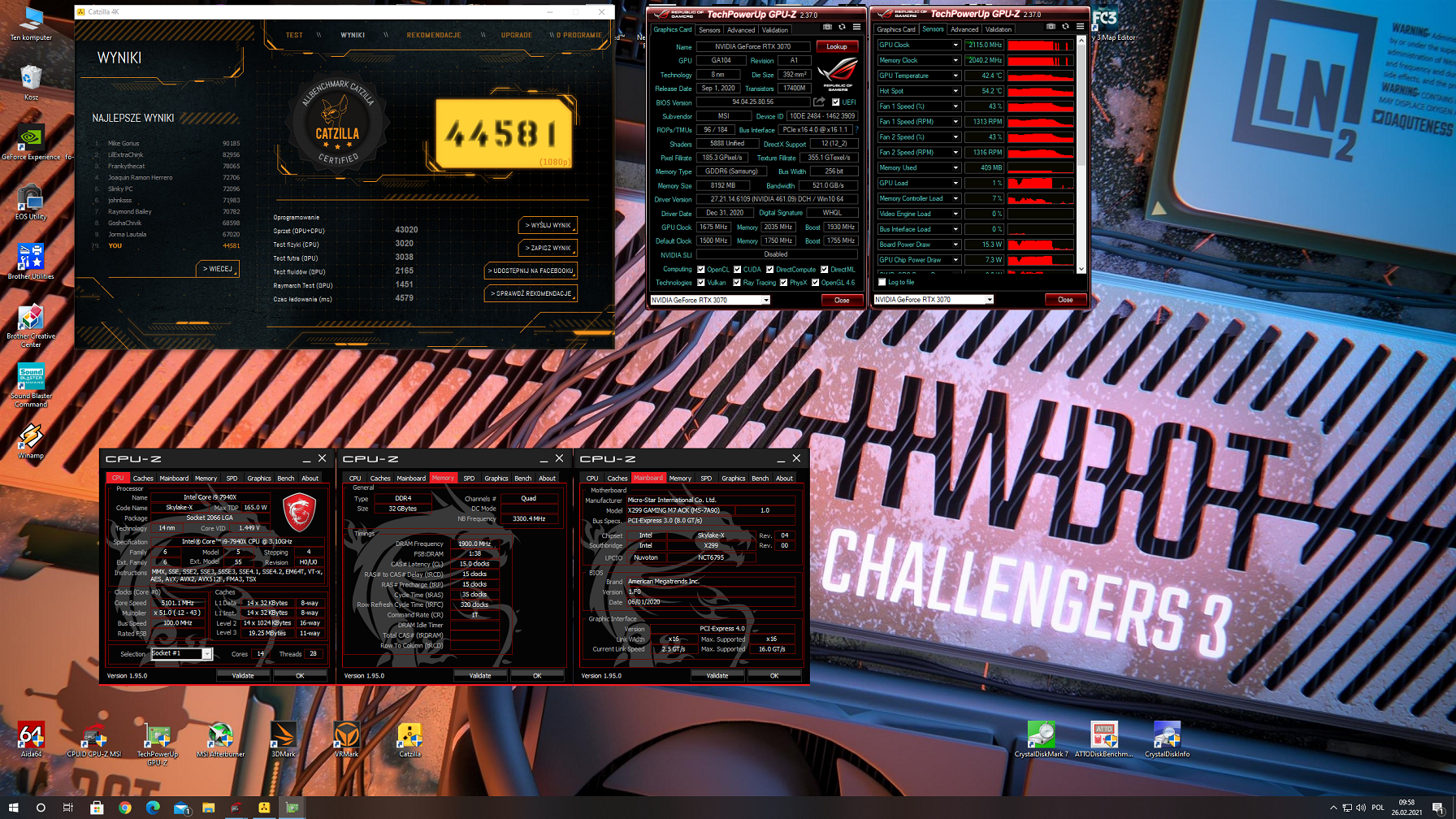Open CrystalDiskInfo desktop shortcut
Viewport: 1456px width, 819px height.
pos(1168,739)
